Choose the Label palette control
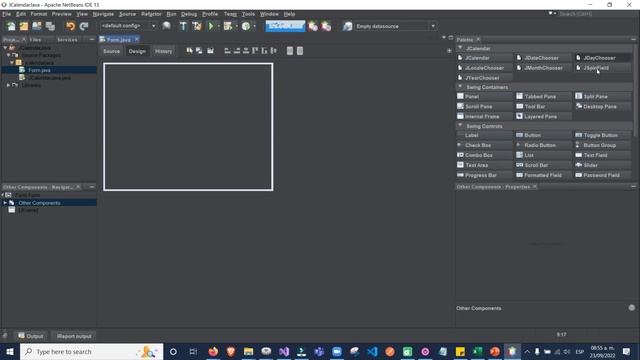Screen dimensions: 640x360 [x=484, y=135]
